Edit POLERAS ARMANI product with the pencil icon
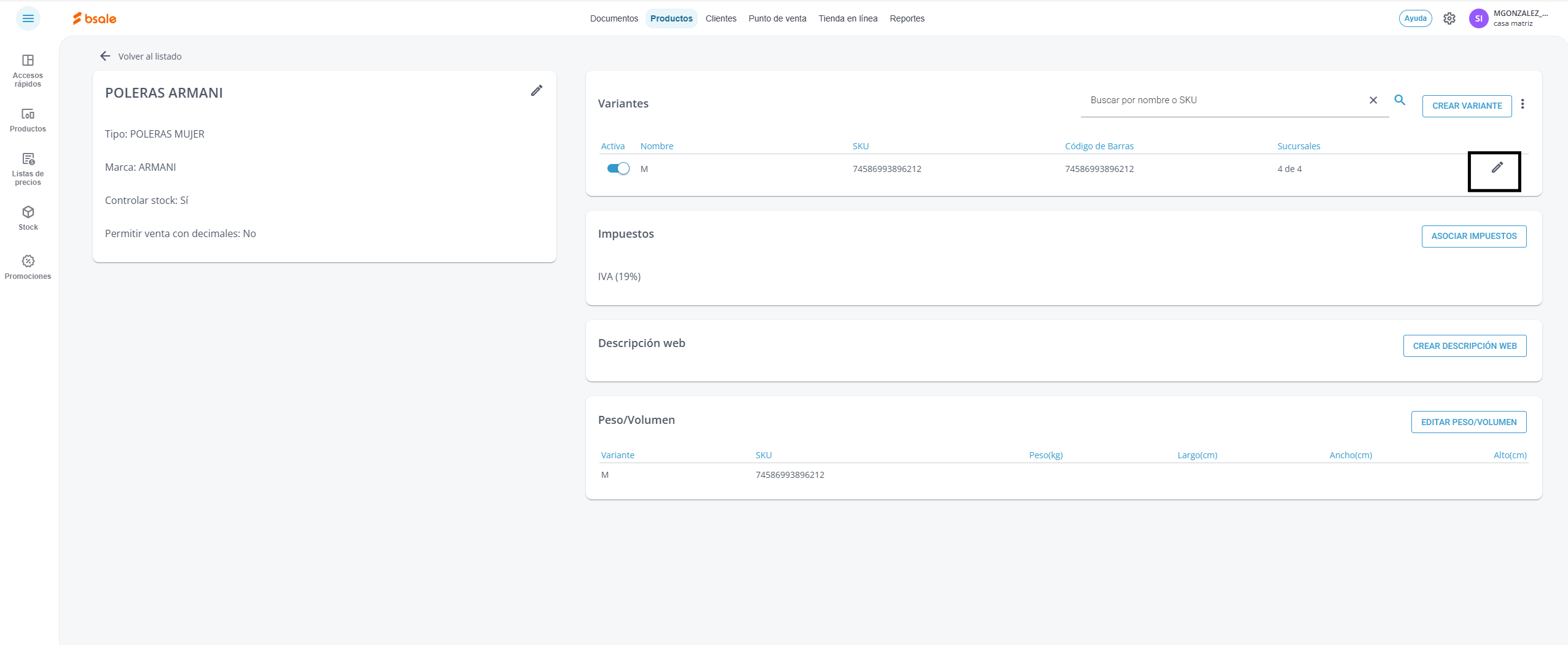 click(x=536, y=91)
